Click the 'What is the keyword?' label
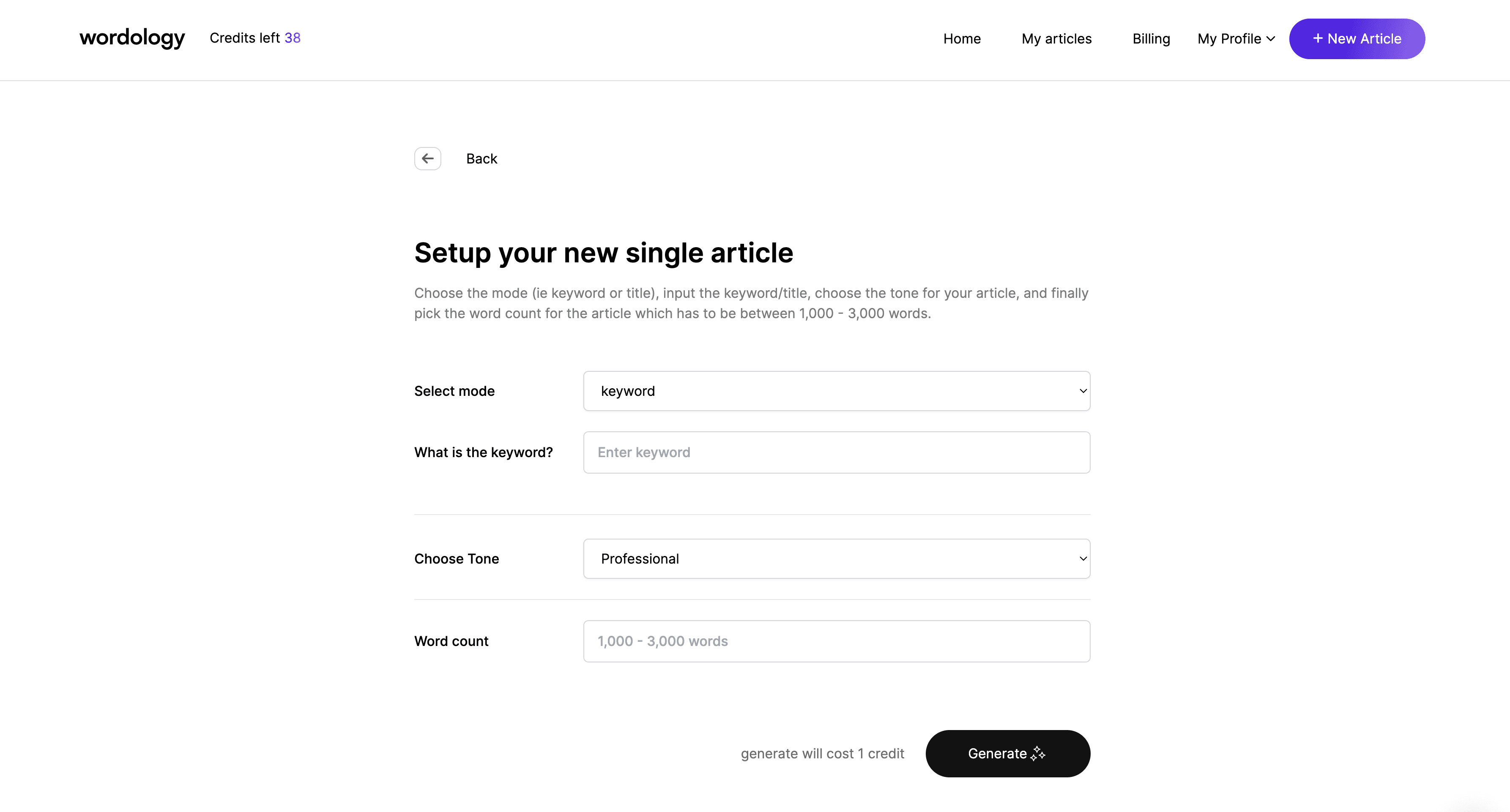The height and width of the screenshot is (812, 1510). [483, 452]
